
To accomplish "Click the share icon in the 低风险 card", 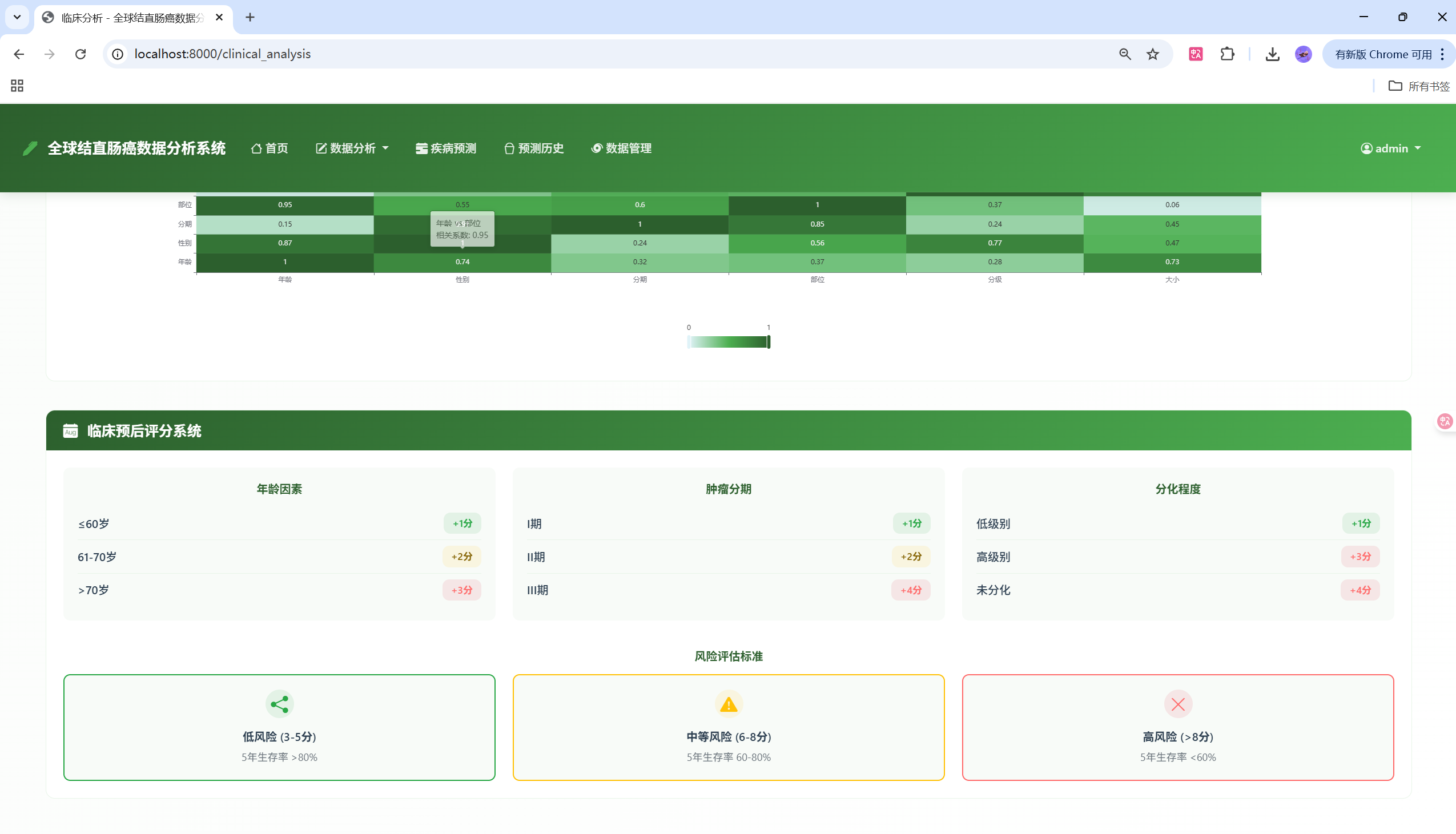I will click(x=279, y=703).
